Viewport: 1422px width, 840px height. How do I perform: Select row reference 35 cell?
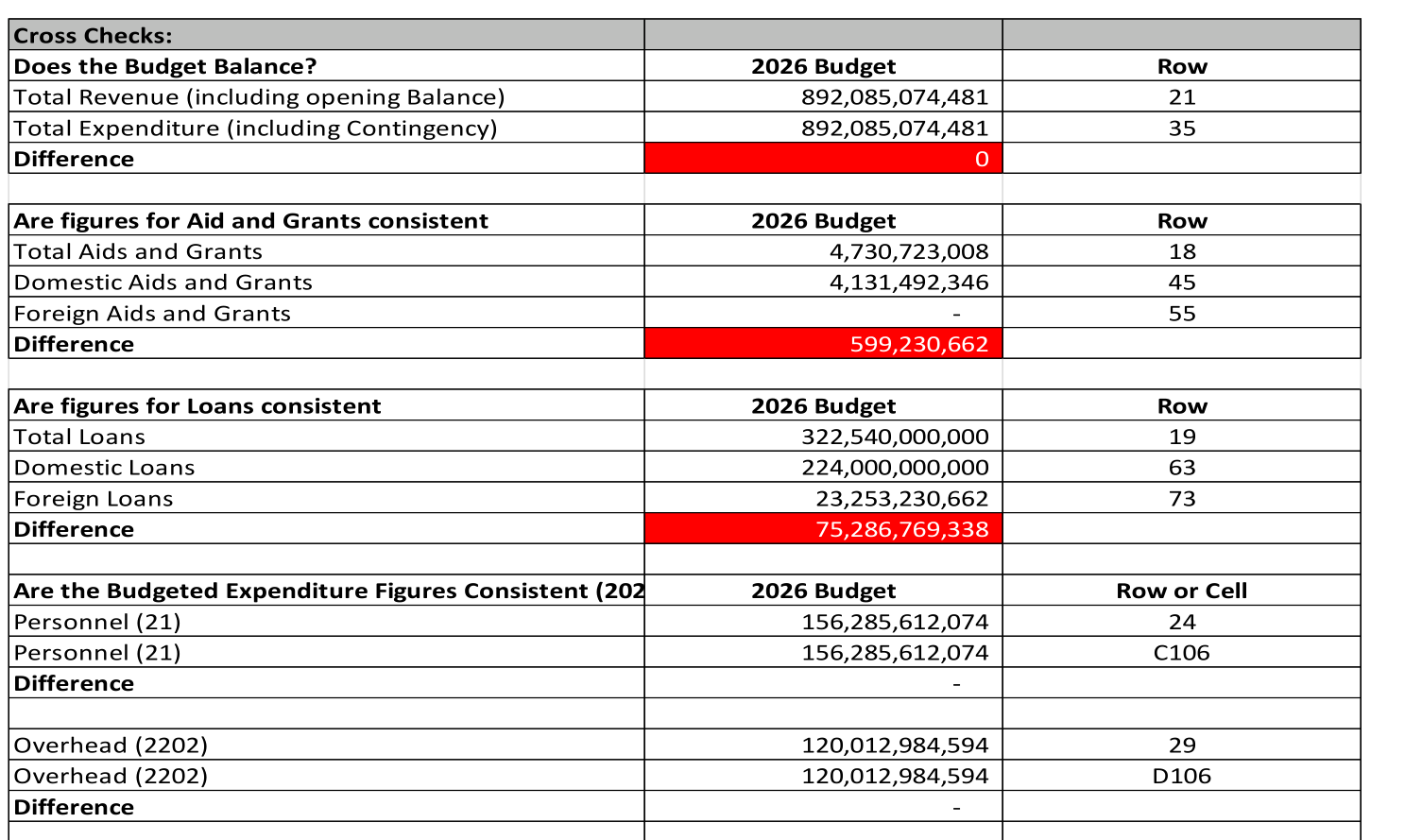1182,128
